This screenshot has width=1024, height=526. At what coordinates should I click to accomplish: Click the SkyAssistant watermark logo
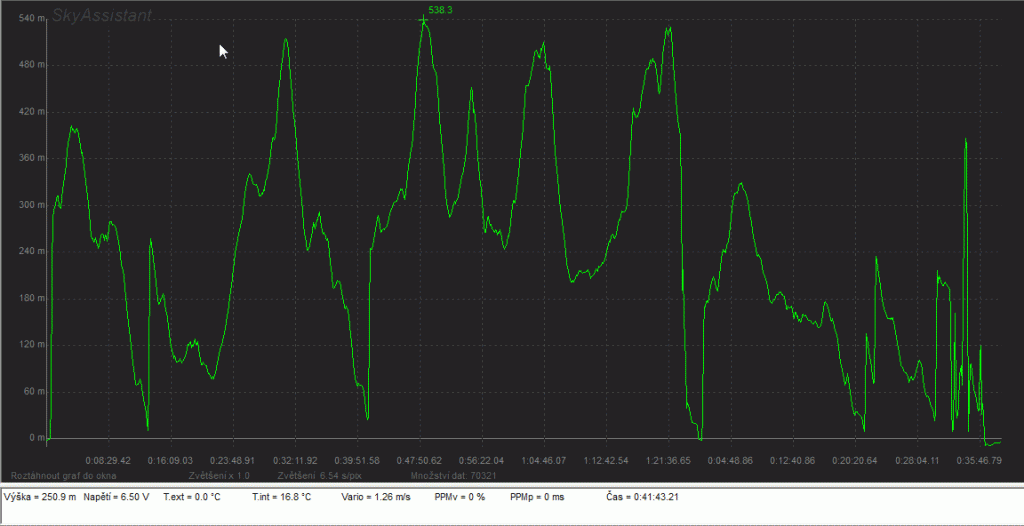coord(103,16)
